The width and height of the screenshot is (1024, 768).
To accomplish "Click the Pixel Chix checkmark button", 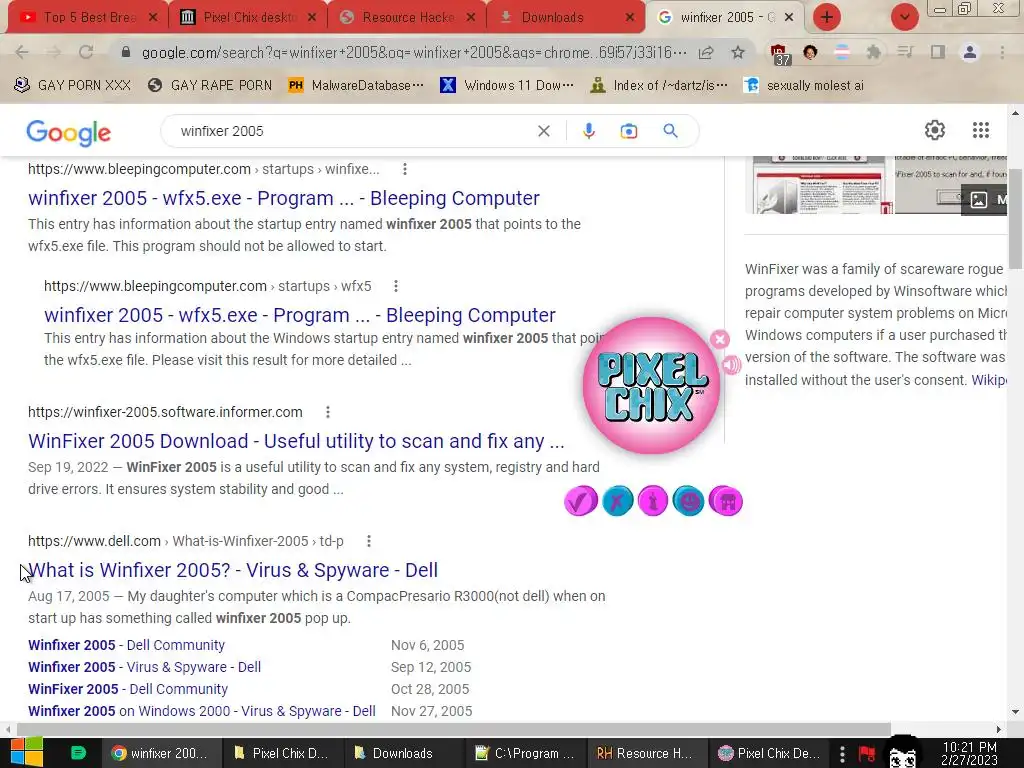I will coord(581,501).
